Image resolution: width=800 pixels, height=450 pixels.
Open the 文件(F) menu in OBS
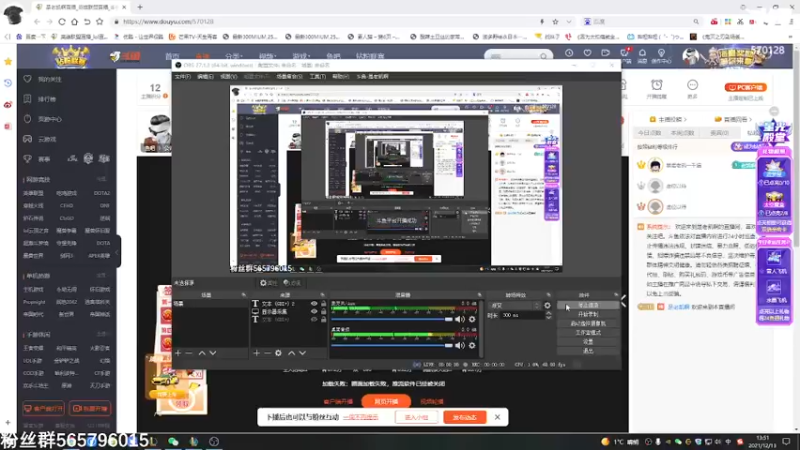(182, 76)
